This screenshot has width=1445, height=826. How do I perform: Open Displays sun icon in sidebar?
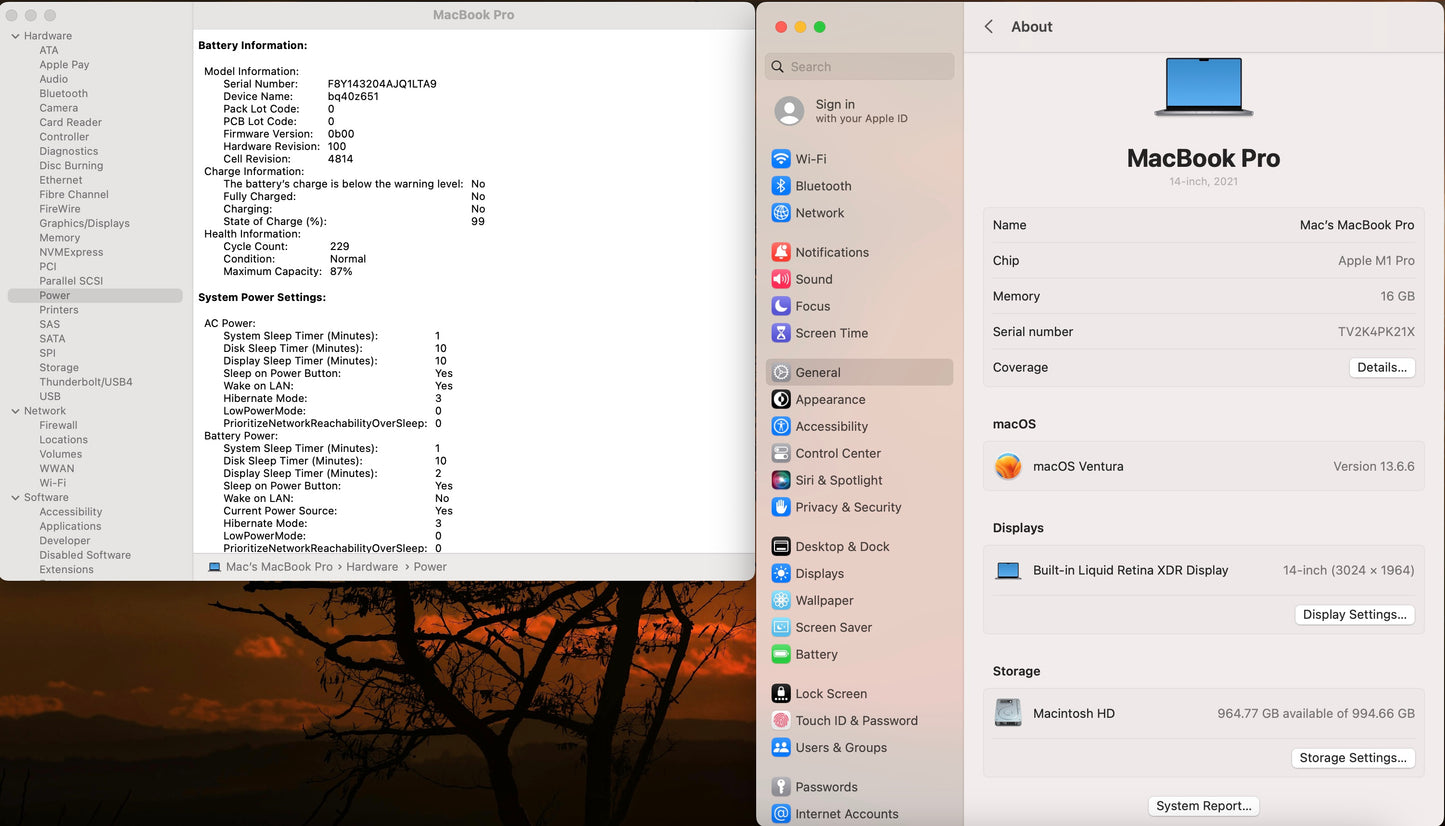pyautogui.click(x=781, y=573)
